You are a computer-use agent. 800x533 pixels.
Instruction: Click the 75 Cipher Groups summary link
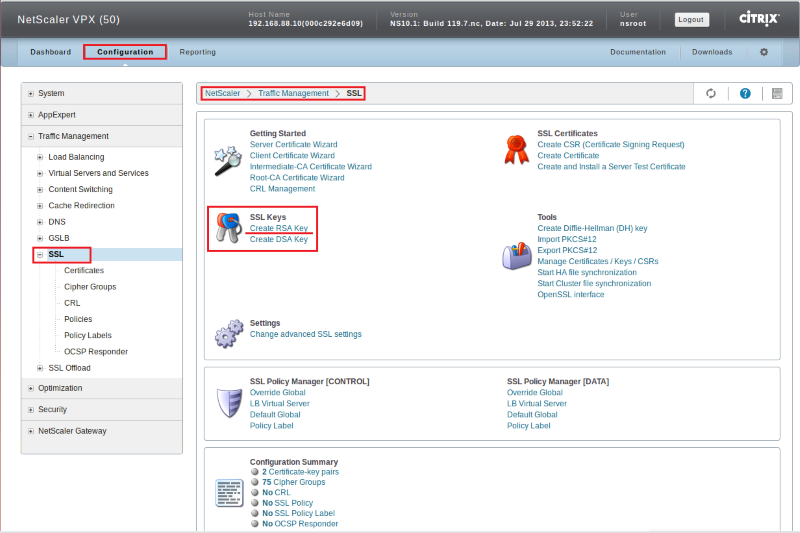pyautogui.click(x=293, y=482)
